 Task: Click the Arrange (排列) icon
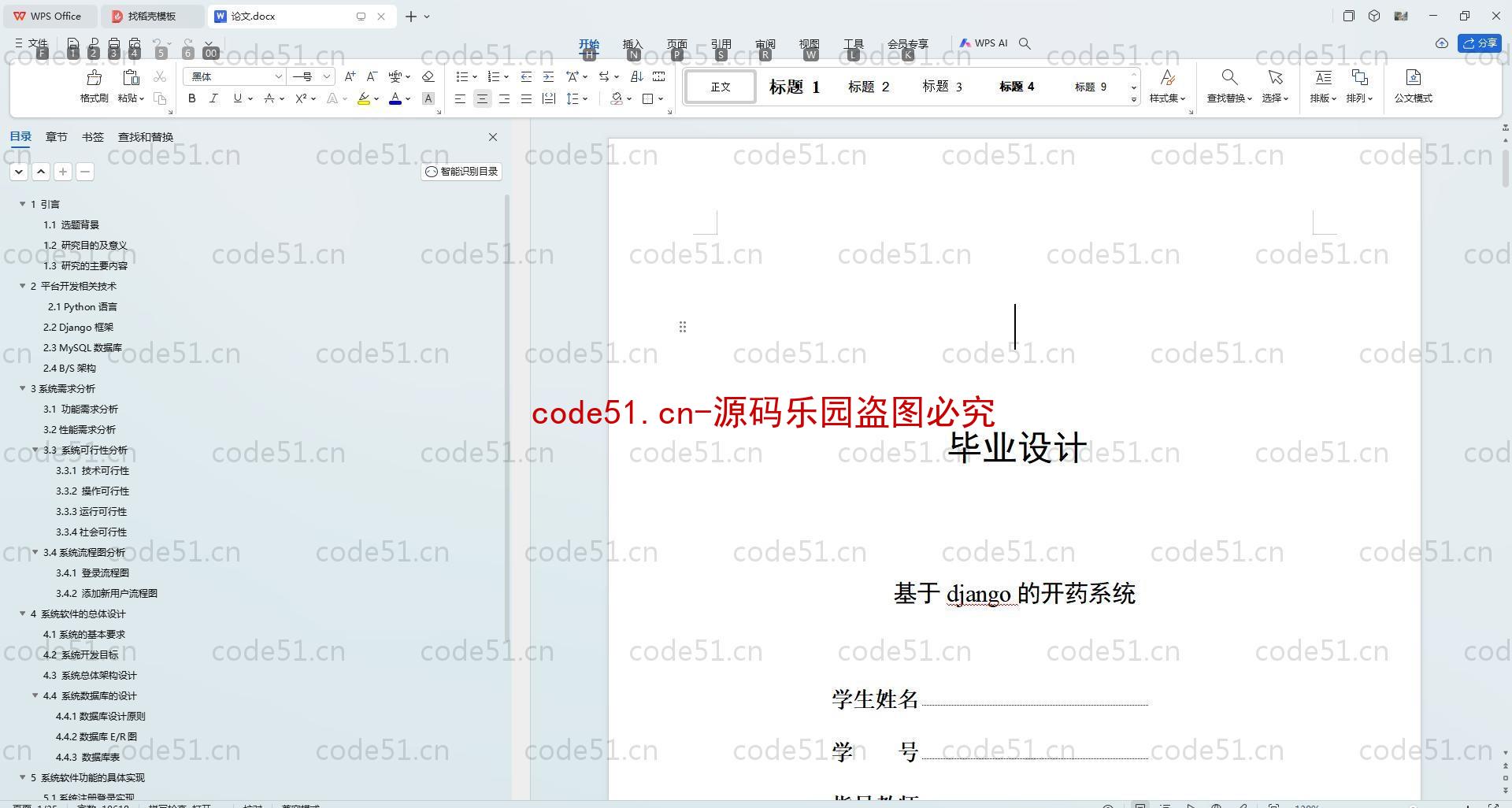pos(1359,77)
